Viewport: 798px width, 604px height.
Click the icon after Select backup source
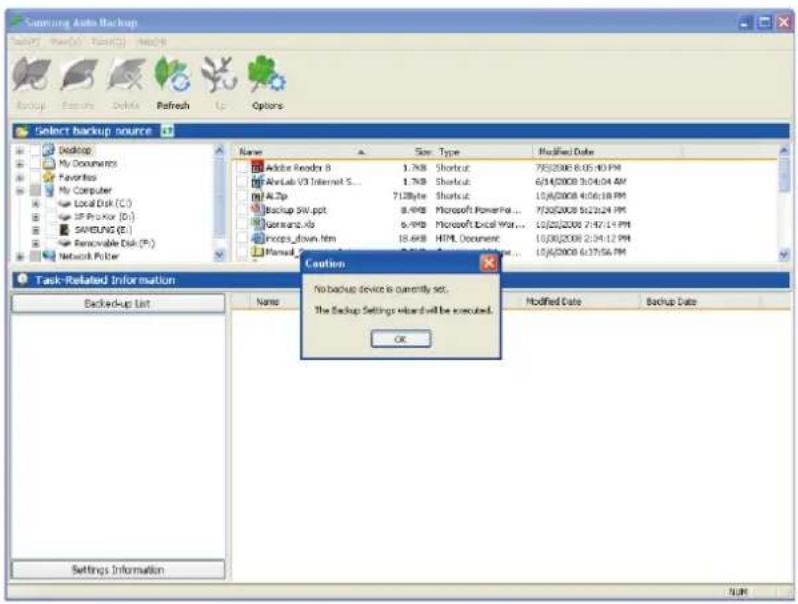[167, 131]
